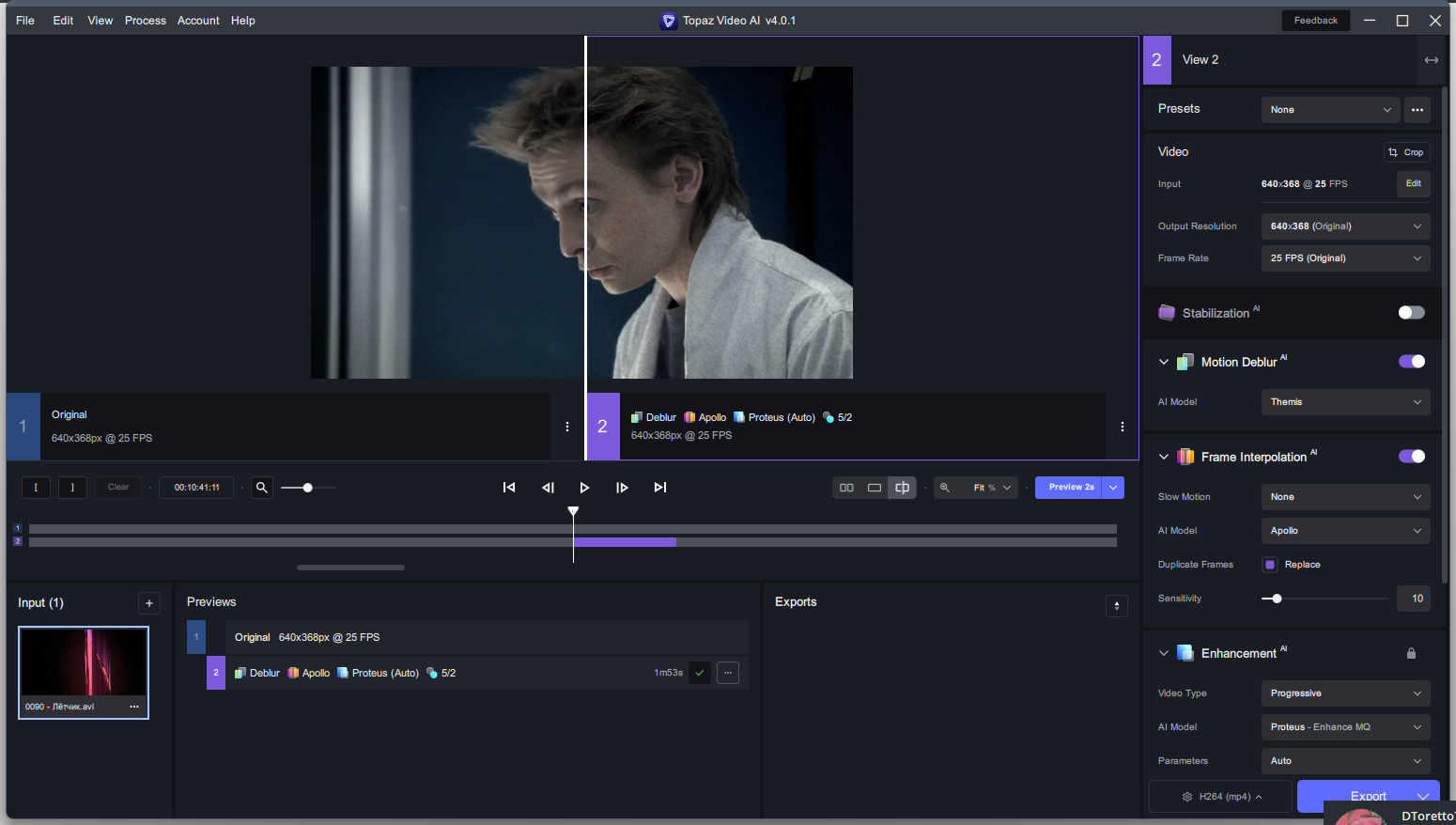Click the play button in transport controls
1456x825 pixels.
coord(584,488)
